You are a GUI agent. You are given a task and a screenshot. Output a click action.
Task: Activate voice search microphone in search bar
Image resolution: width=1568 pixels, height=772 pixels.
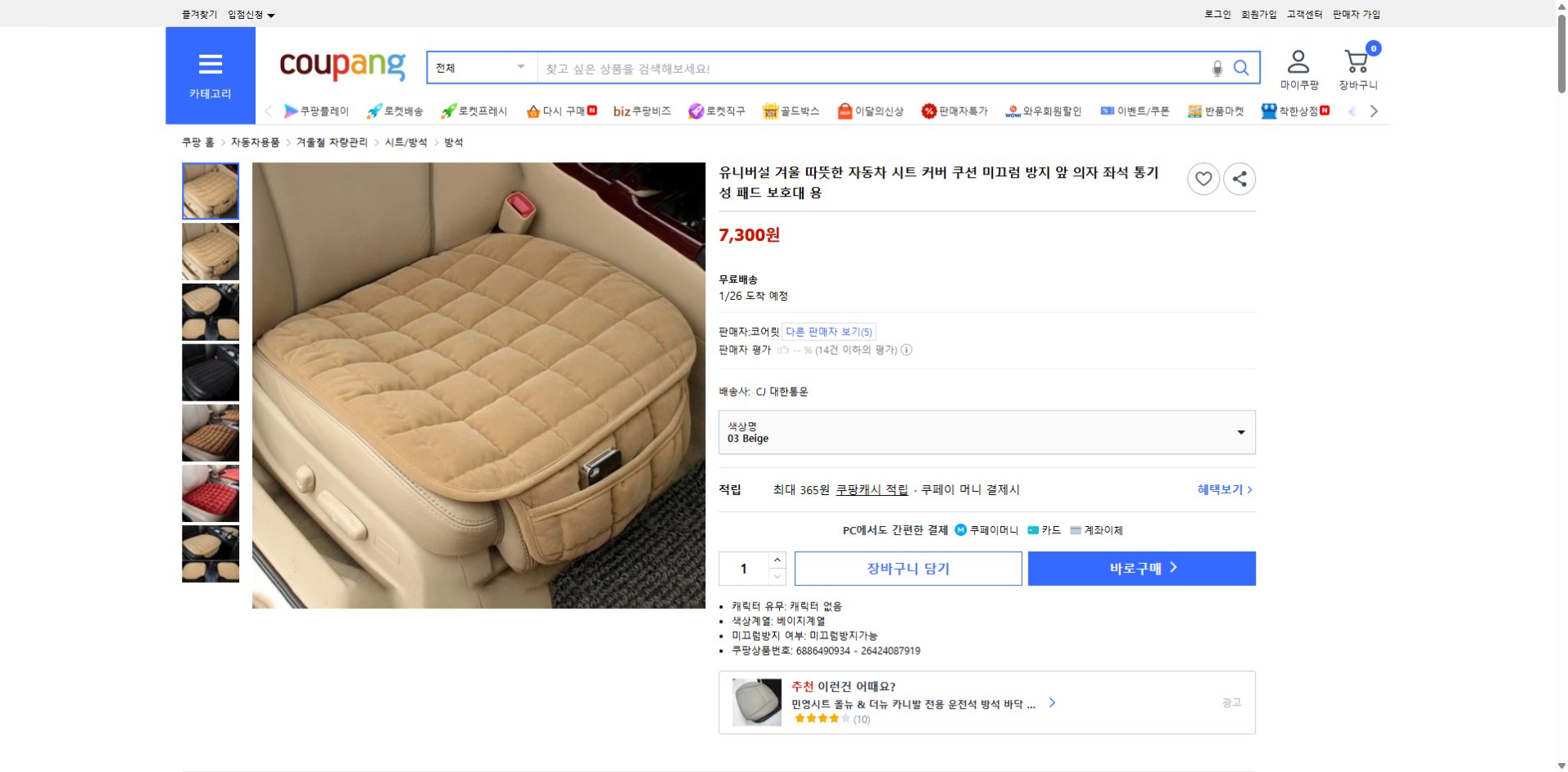[1216, 68]
